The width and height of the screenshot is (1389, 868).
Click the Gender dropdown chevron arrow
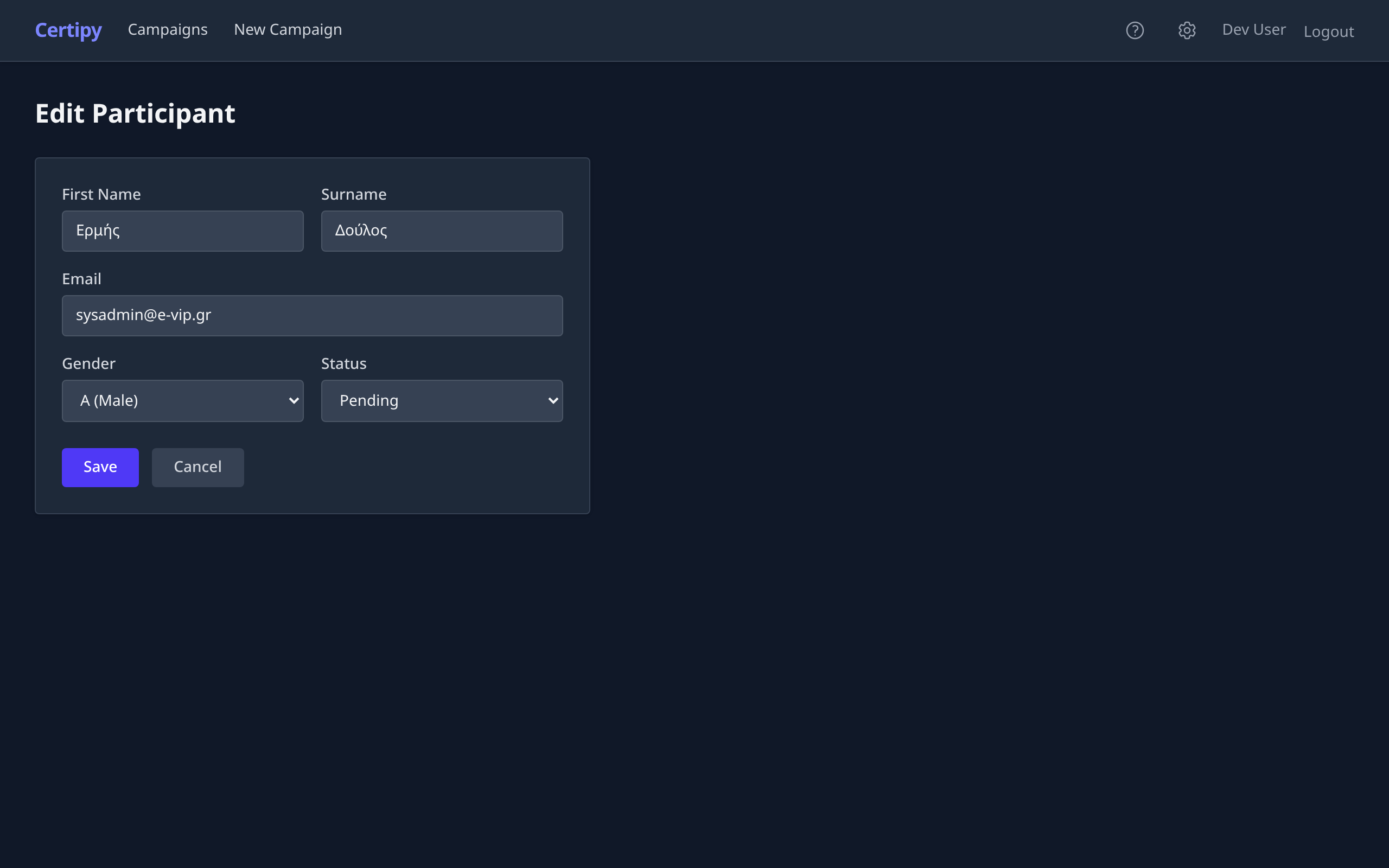pos(294,401)
